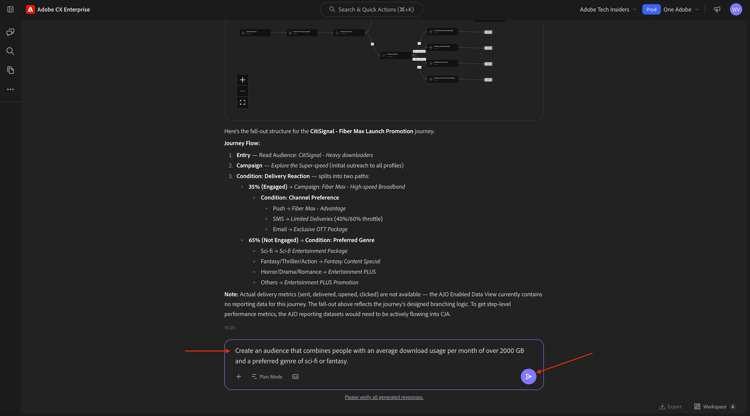Viewport: 750px width, 416px height.
Task: Click 'Limited Deliveries' SMS text
Action: click(311, 219)
